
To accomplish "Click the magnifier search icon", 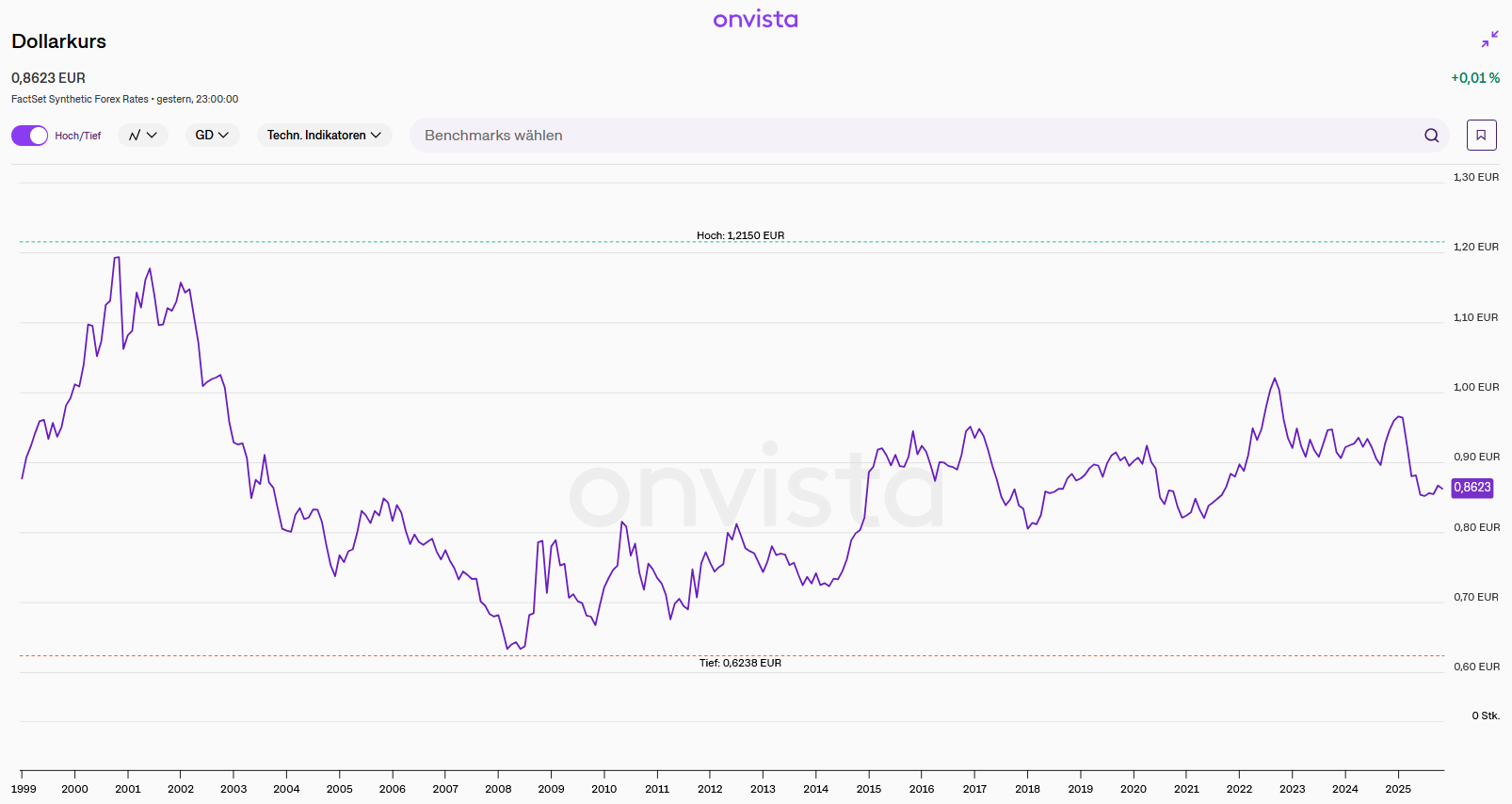I will point(1431,136).
